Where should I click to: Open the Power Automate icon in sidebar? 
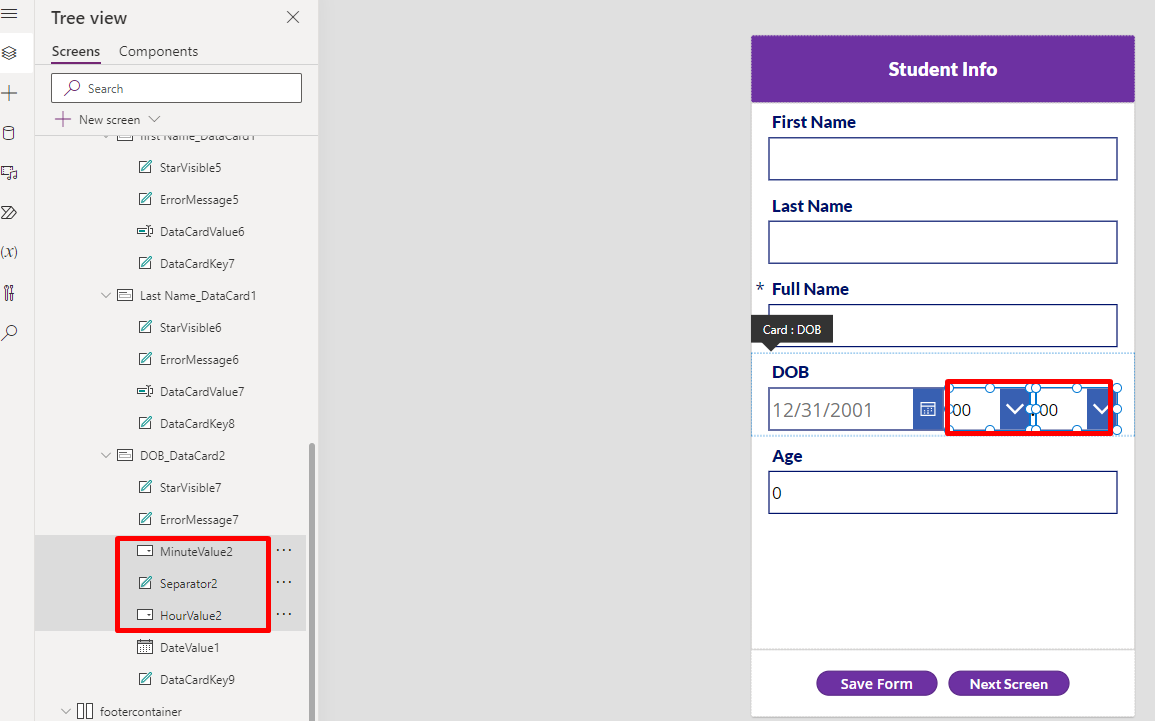pyautogui.click(x=10, y=213)
